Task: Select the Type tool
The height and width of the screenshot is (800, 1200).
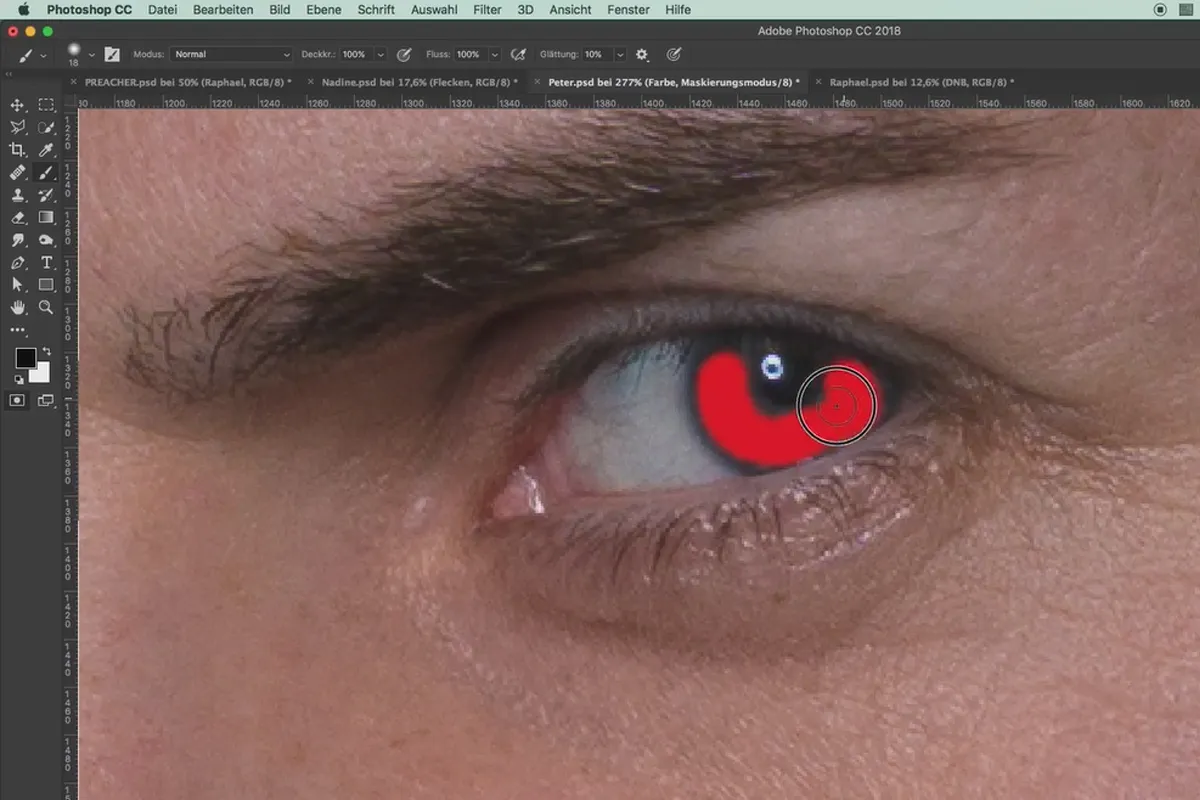Action: [x=46, y=263]
